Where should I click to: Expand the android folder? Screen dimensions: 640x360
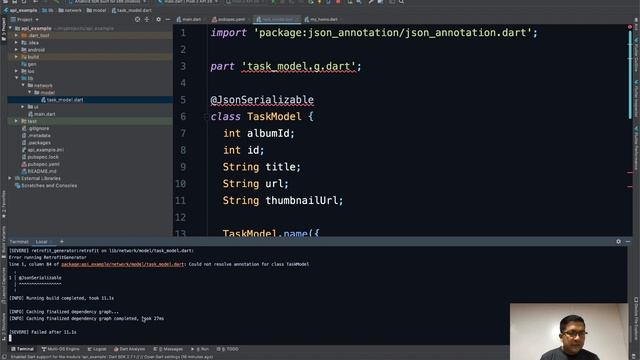coord(16,50)
